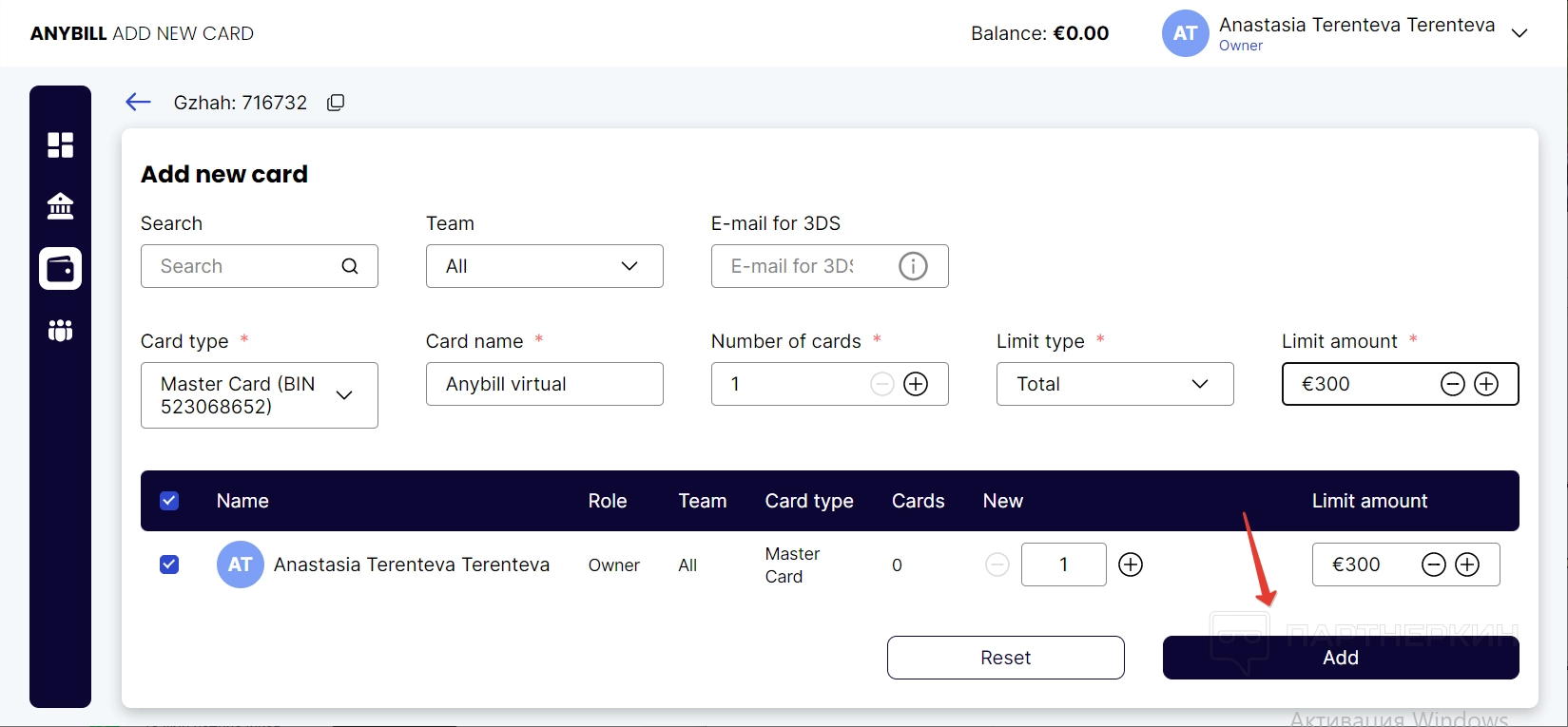Click the search magnifier icon
Viewport: 1568px width, 727px height.
point(350,266)
